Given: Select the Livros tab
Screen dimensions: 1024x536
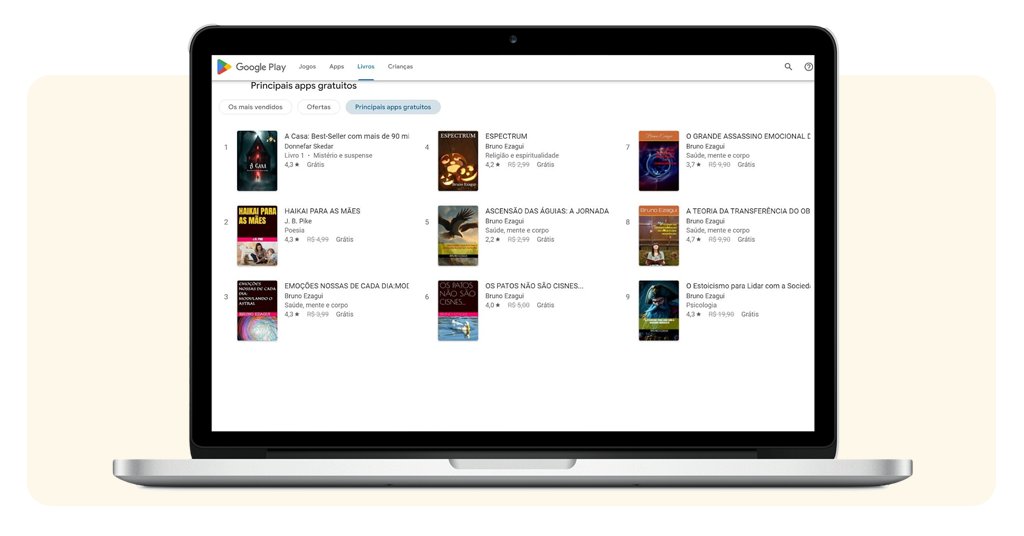Looking at the screenshot, I should 366,67.
